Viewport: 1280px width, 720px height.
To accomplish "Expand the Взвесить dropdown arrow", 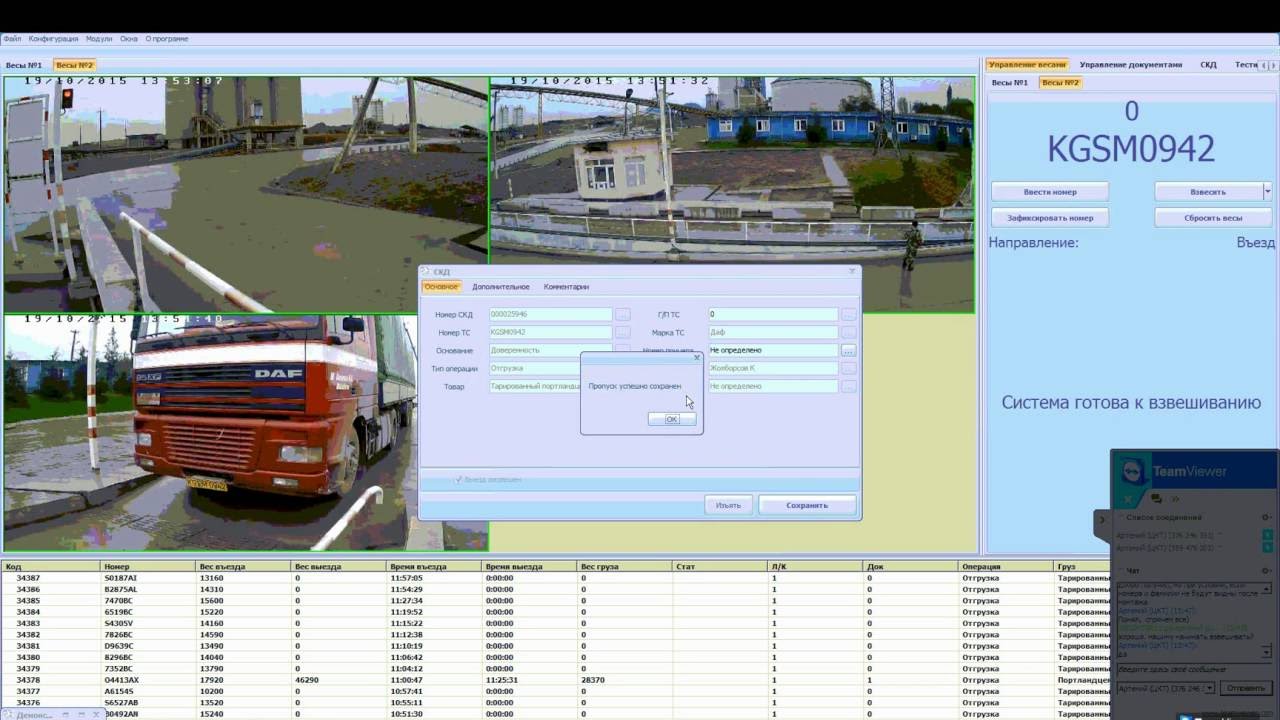I will 1267,191.
